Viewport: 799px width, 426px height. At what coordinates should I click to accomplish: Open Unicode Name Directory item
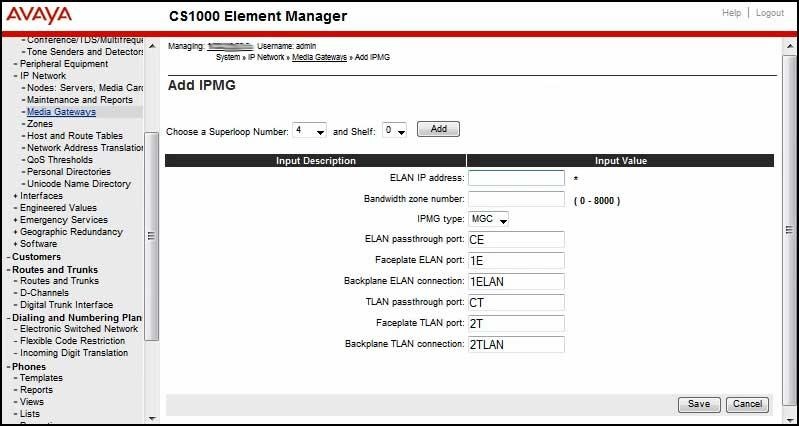point(78,184)
